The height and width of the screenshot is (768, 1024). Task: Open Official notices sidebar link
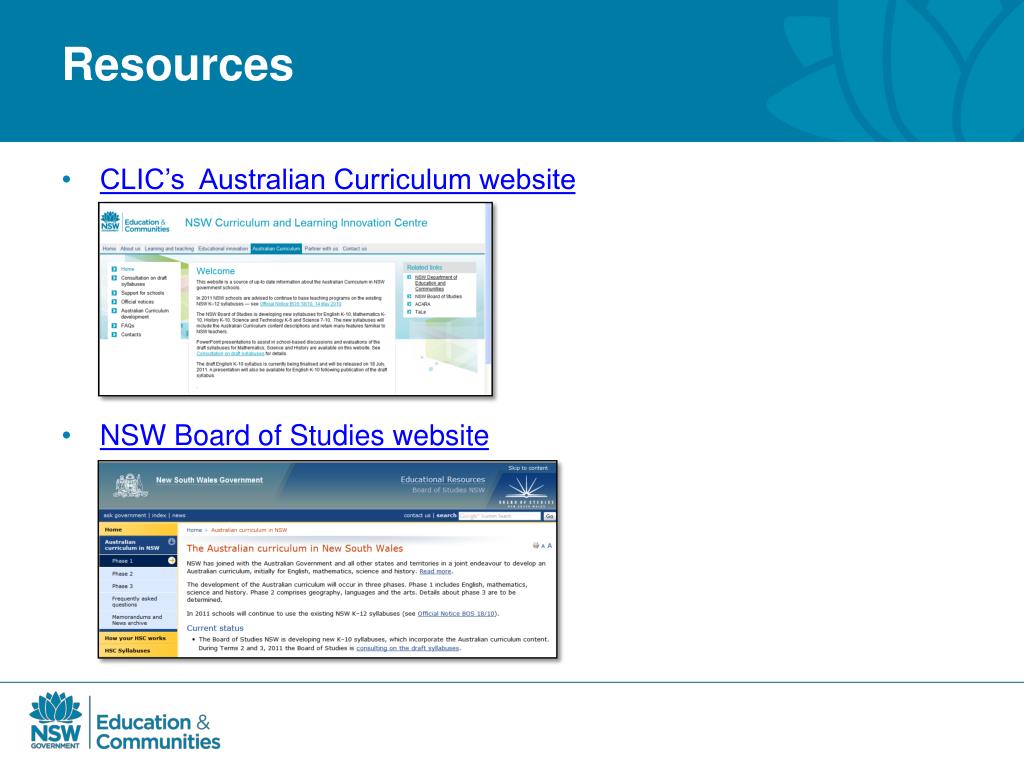click(137, 302)
